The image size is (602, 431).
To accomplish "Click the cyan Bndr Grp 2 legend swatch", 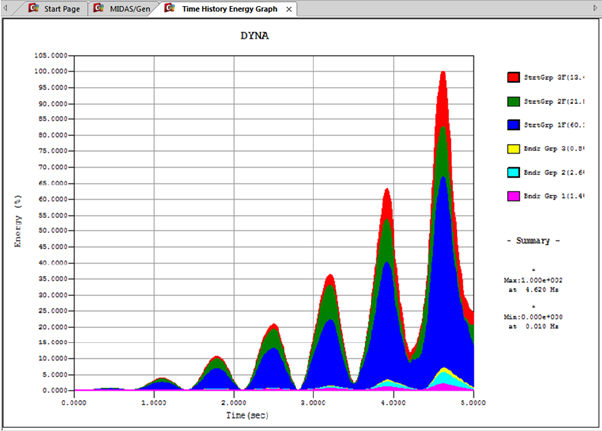I will (513, 172).
